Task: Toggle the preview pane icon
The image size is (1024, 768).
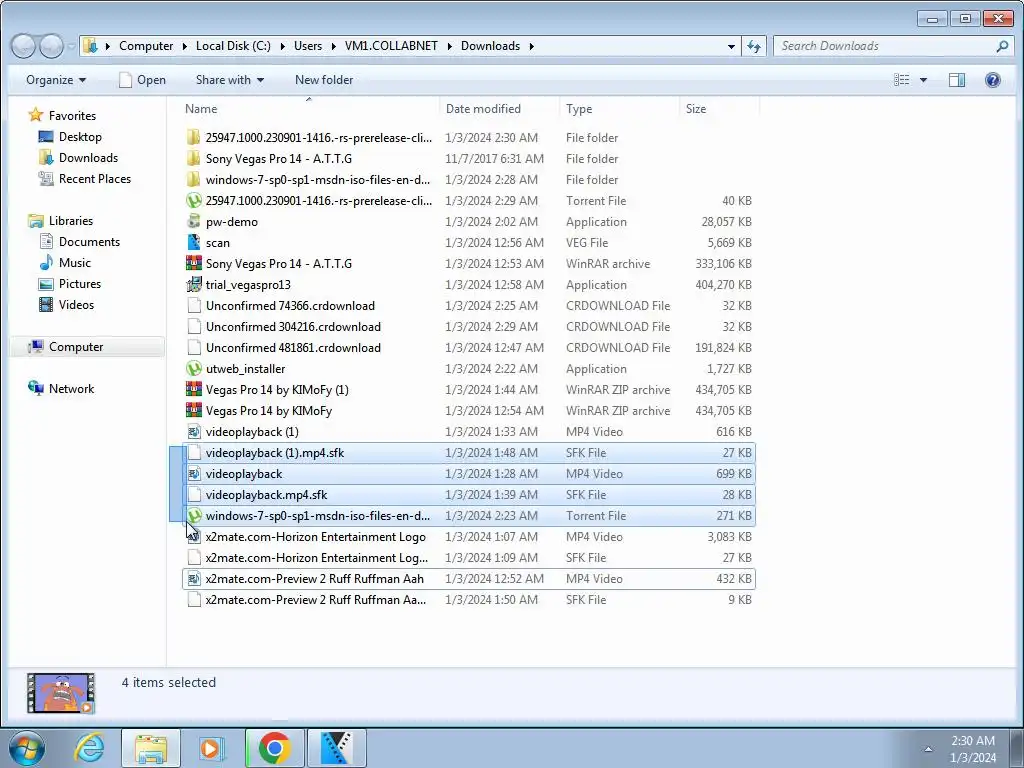Action: [x=957, y=80]
